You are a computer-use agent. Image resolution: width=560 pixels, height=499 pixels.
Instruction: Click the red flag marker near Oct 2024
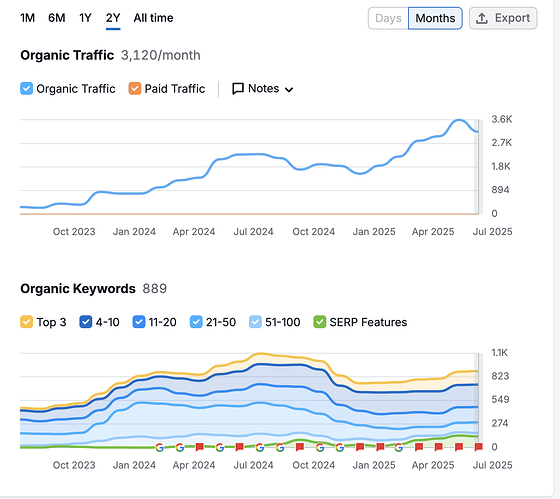click(300, 446)
